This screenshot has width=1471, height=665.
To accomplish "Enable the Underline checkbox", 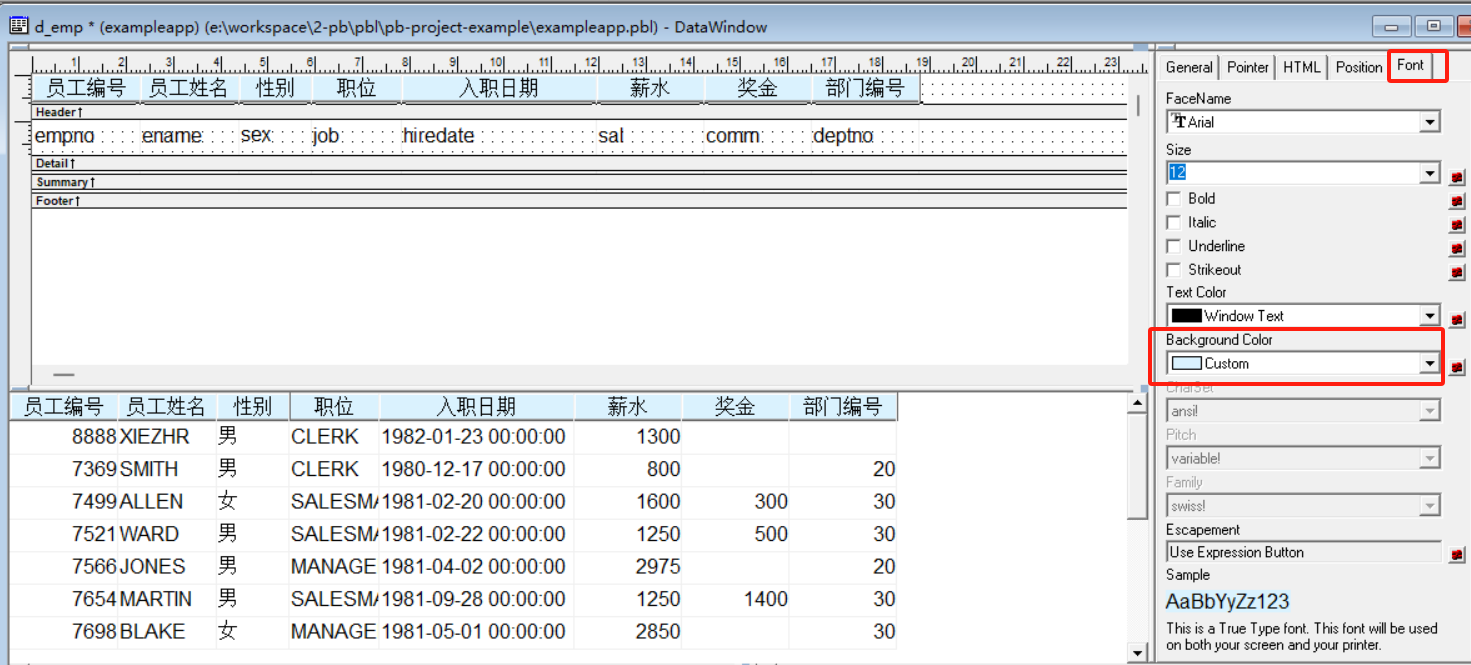I will point(1174,246).
